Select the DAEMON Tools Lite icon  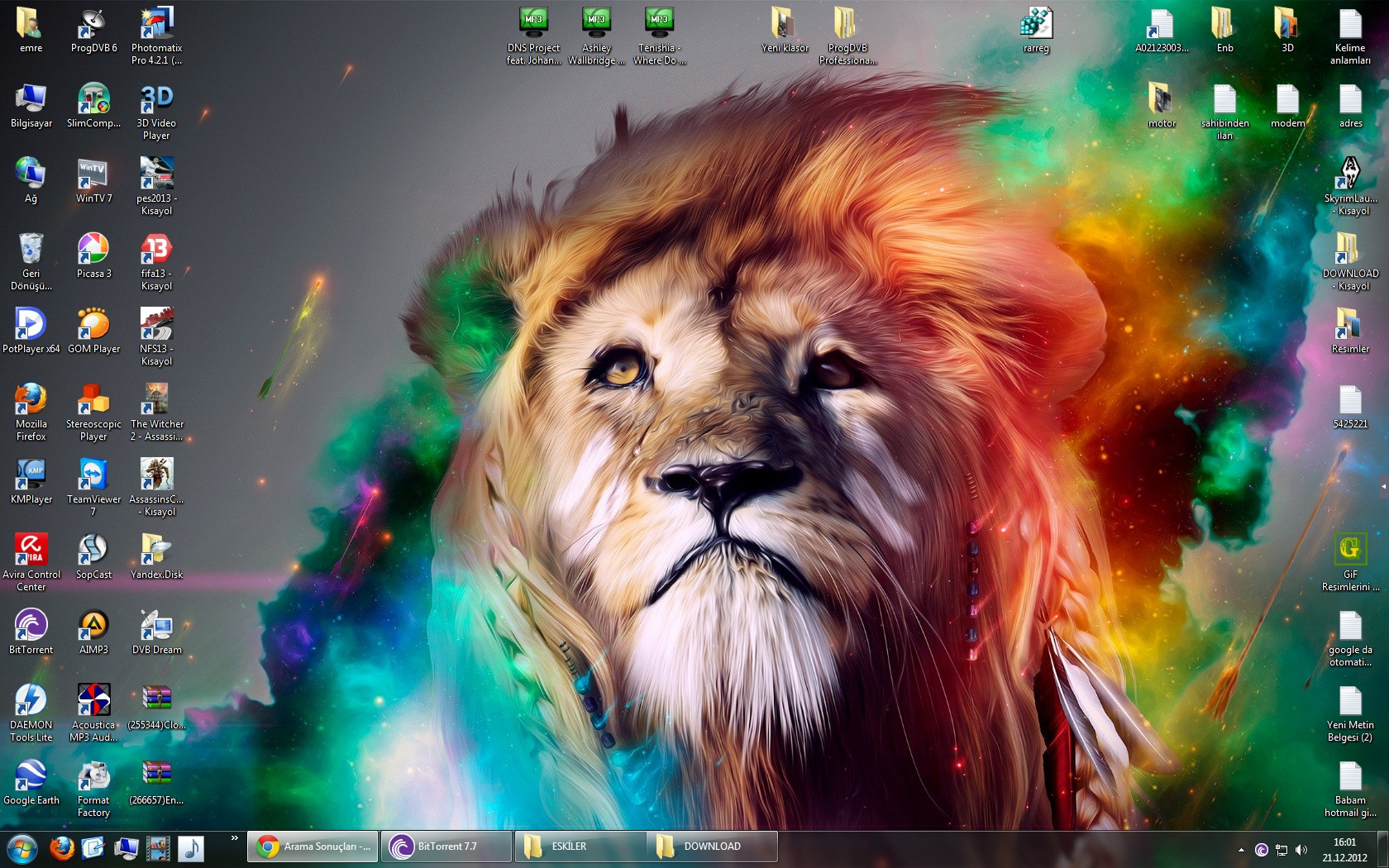[x=31, y=713]
